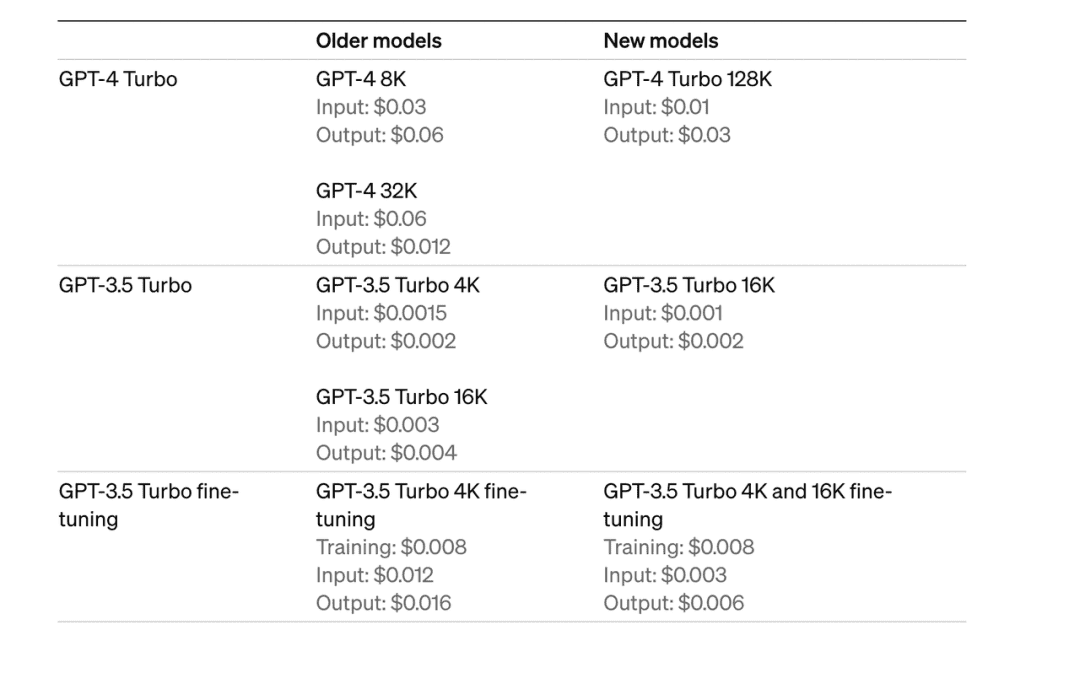Select the 'GPT-4 Turbo' row label
This screenshot has height=673, width=1080.
[x=118, y=79]
